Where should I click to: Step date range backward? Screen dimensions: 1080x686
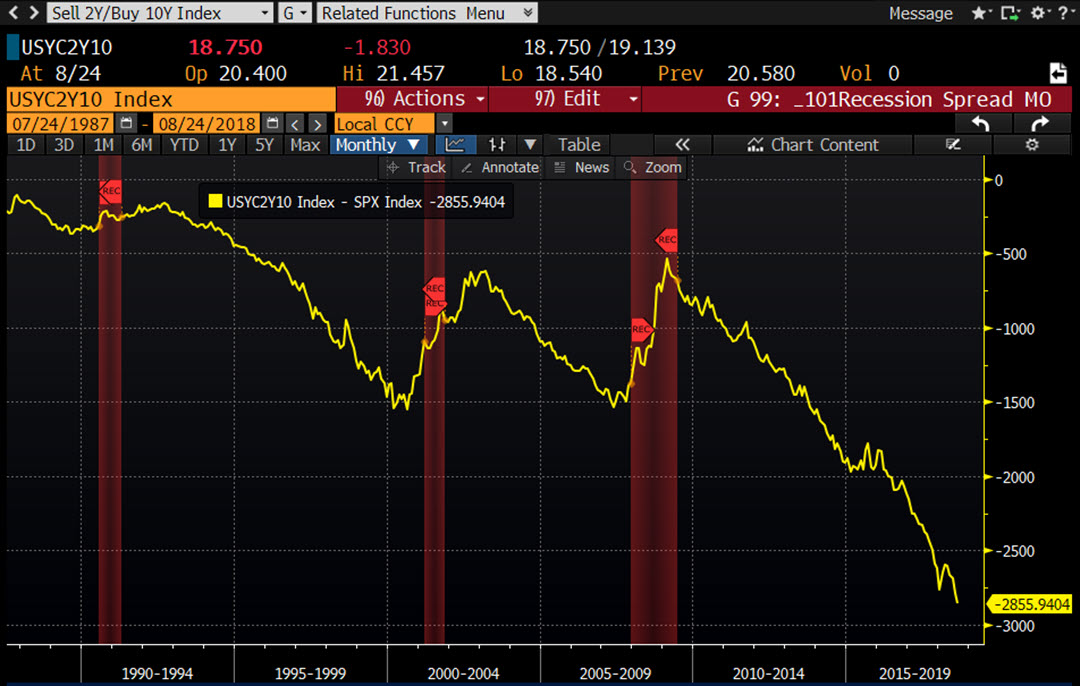tap(295, 124)
